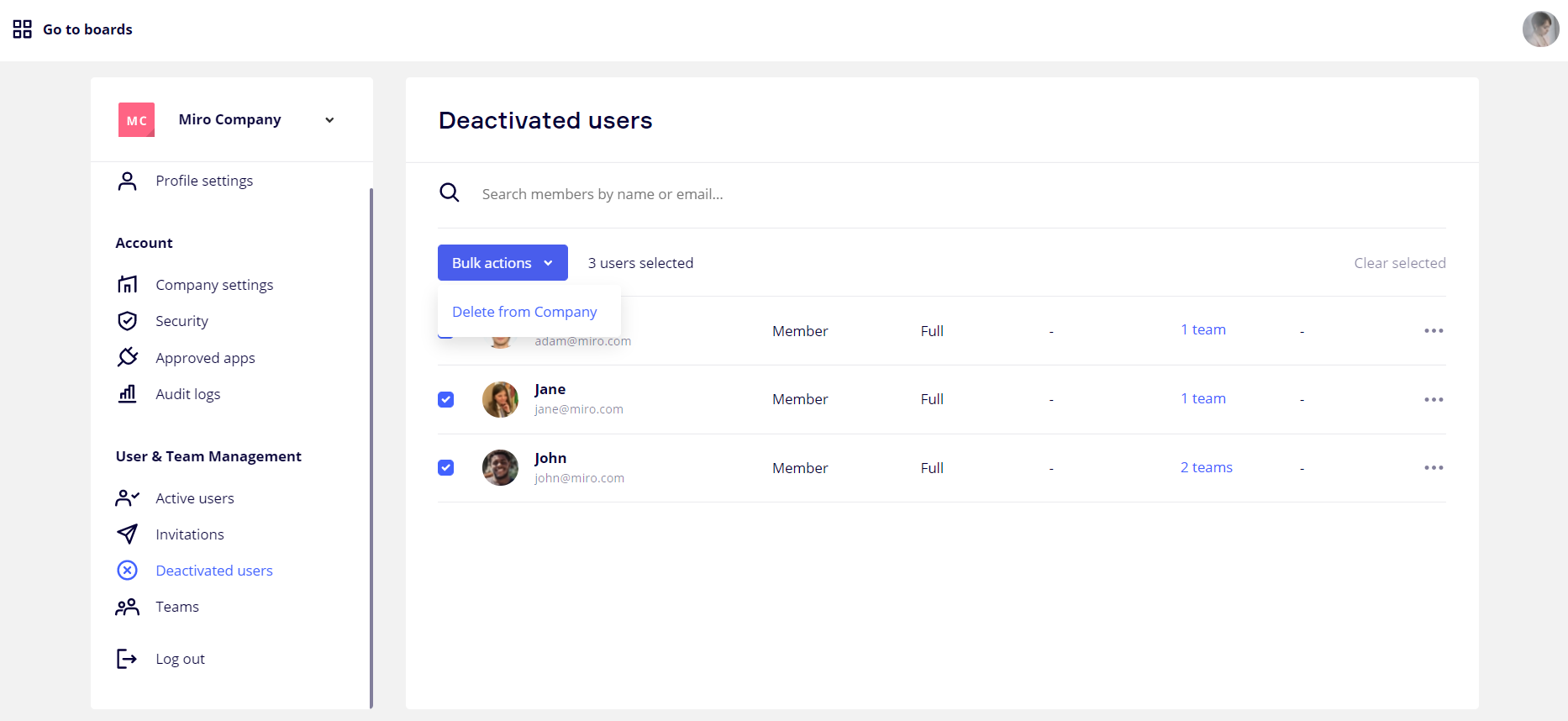This screenshot has width=1568, height=721.
Task: Uncheck Jane's selection checkbox
Action: 446,399
